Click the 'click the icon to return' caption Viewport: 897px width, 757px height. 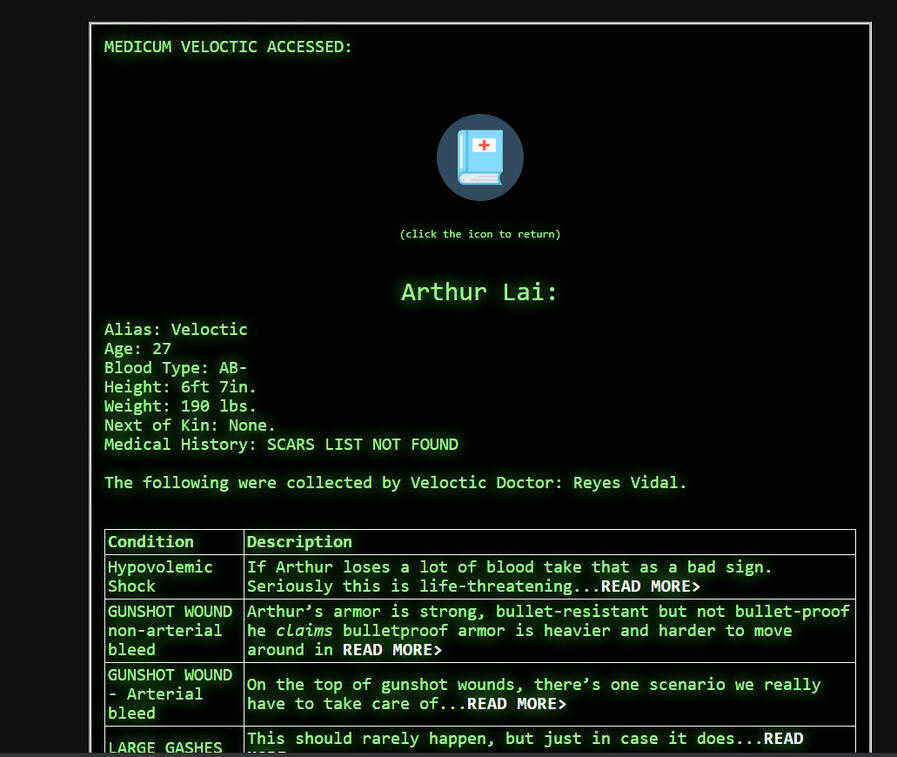(x=480, y=234)
